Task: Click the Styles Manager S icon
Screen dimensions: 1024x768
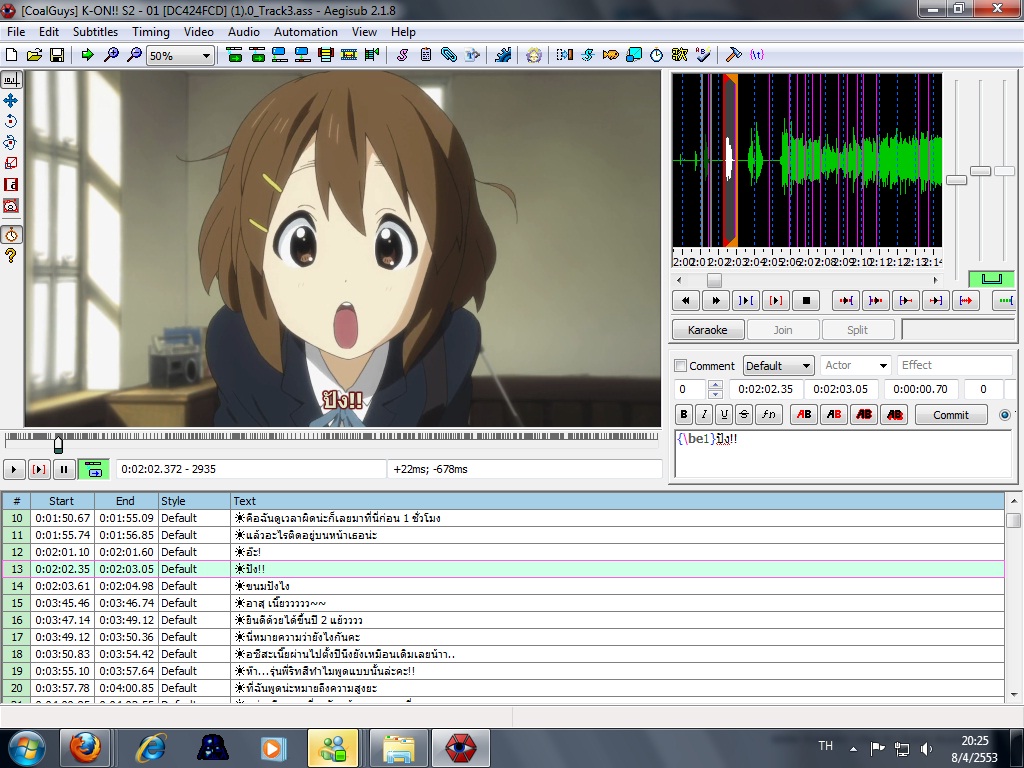Action: [x=402, y=56]
